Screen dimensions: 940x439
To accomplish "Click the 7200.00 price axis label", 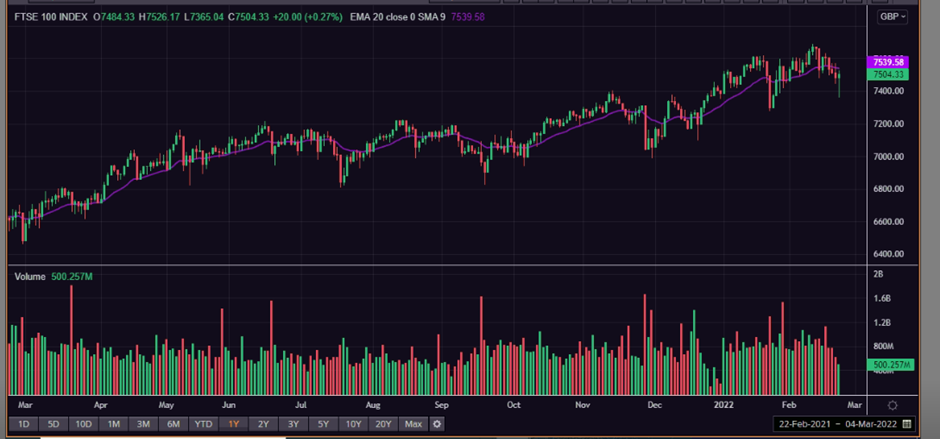I will tap(888, 124).
